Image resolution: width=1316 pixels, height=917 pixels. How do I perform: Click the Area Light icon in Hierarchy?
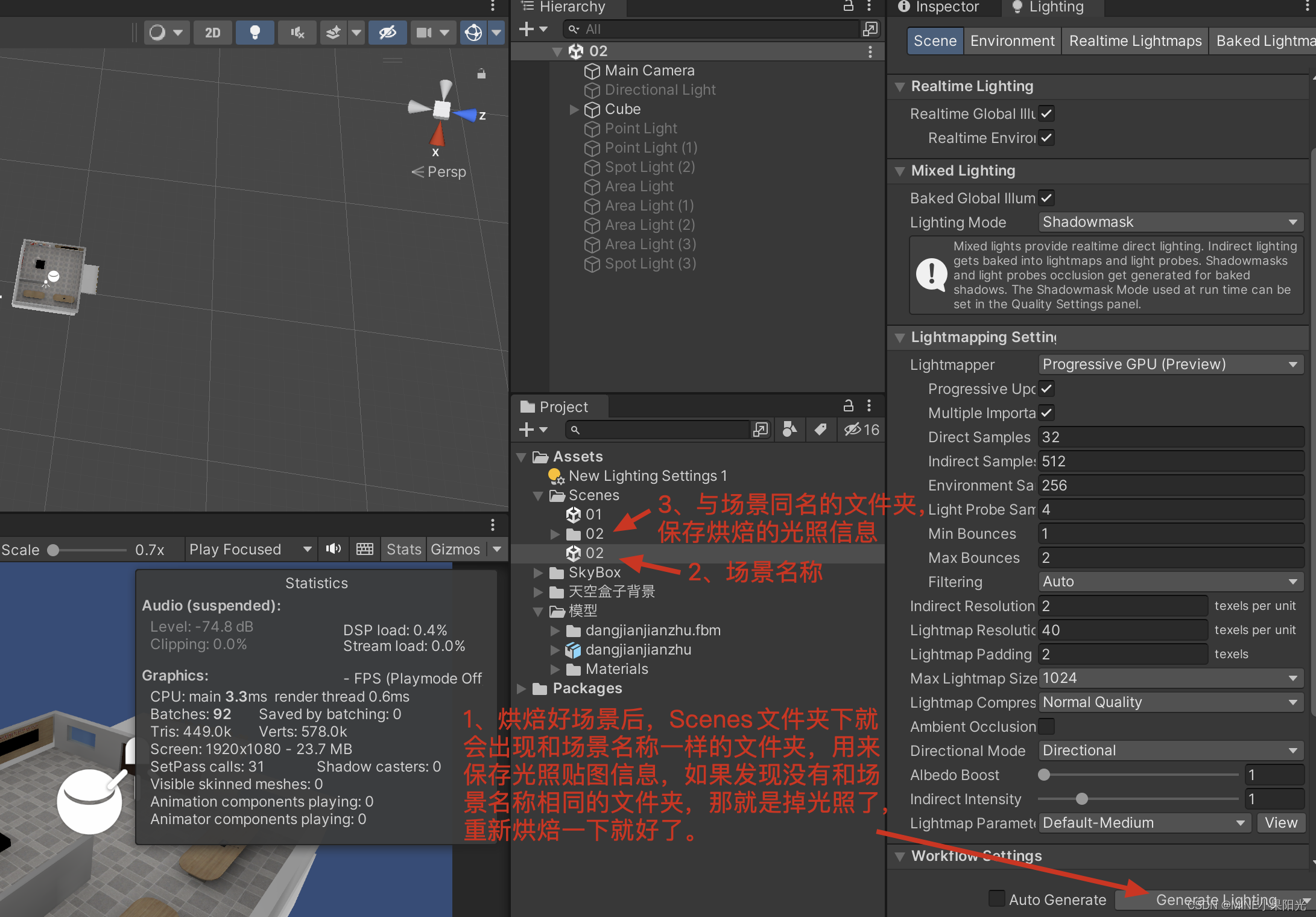click(x=593, y=186)
